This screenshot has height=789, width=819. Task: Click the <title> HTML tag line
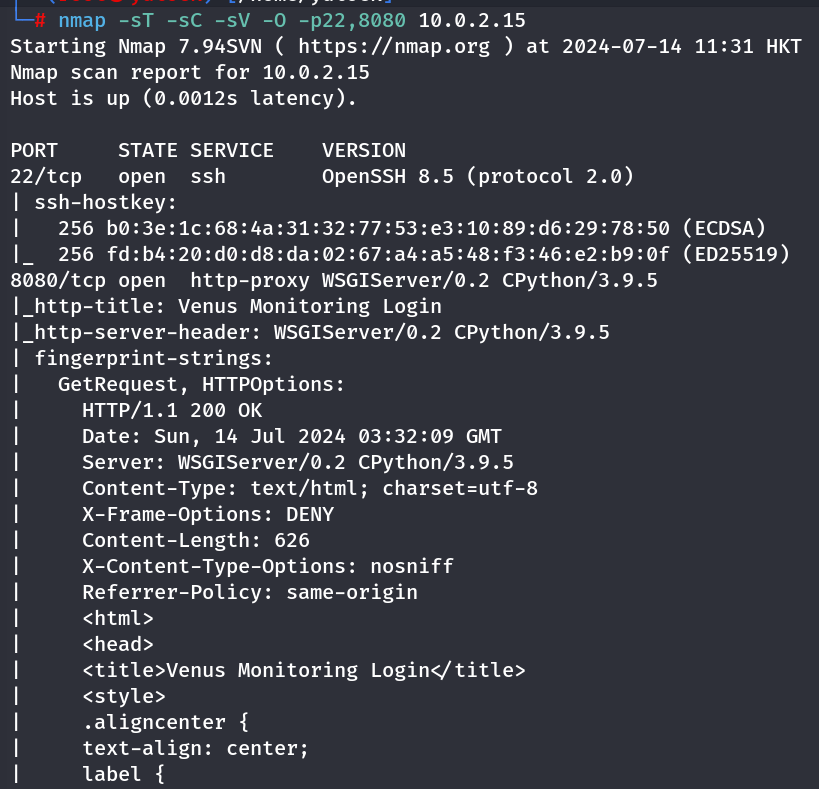[x=303, y=670]
